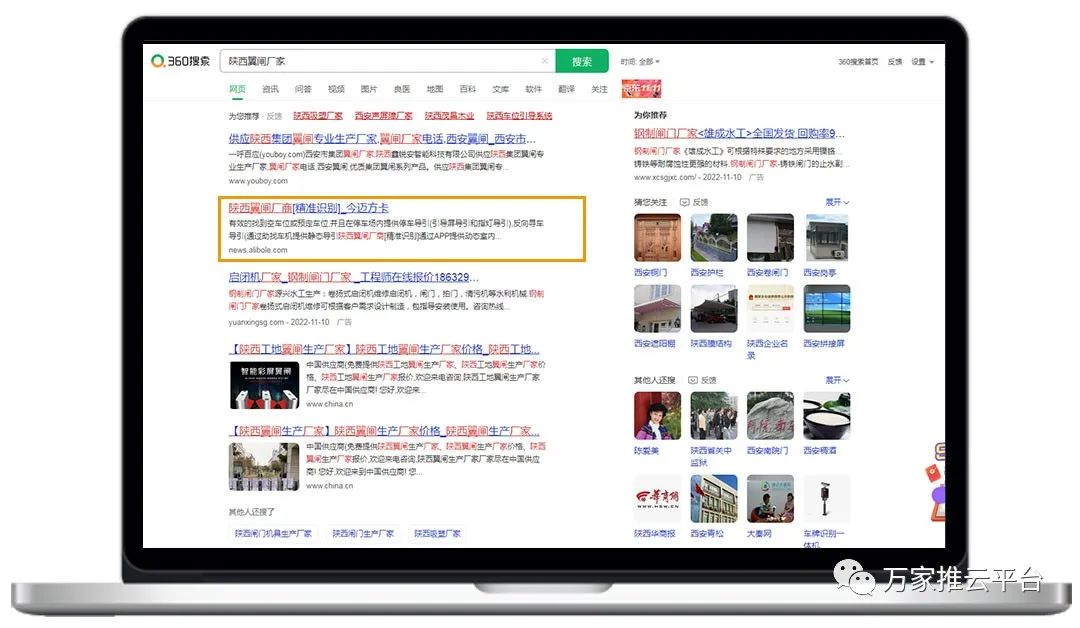This screenshot has height=628, width=1080.
Task: Open the 京东11.11 promotional banner
Action: 642,88
